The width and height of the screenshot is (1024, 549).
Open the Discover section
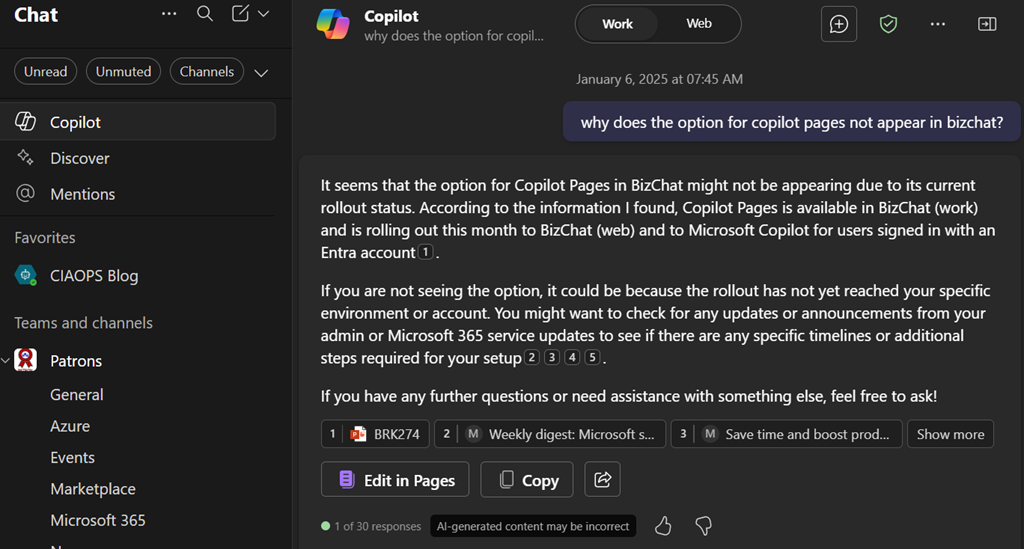80,158
